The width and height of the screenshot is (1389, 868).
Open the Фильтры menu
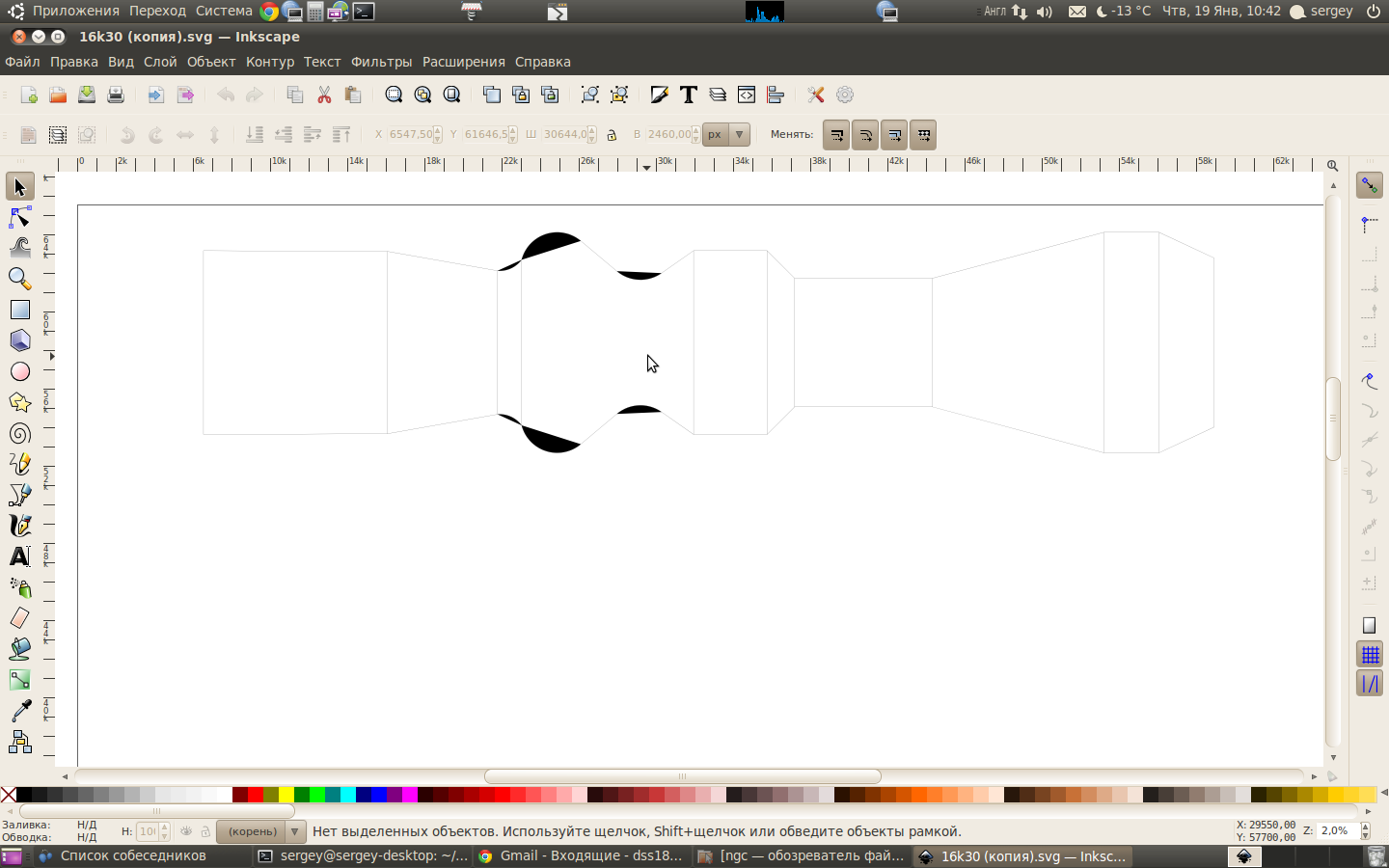tap(381, 62)
